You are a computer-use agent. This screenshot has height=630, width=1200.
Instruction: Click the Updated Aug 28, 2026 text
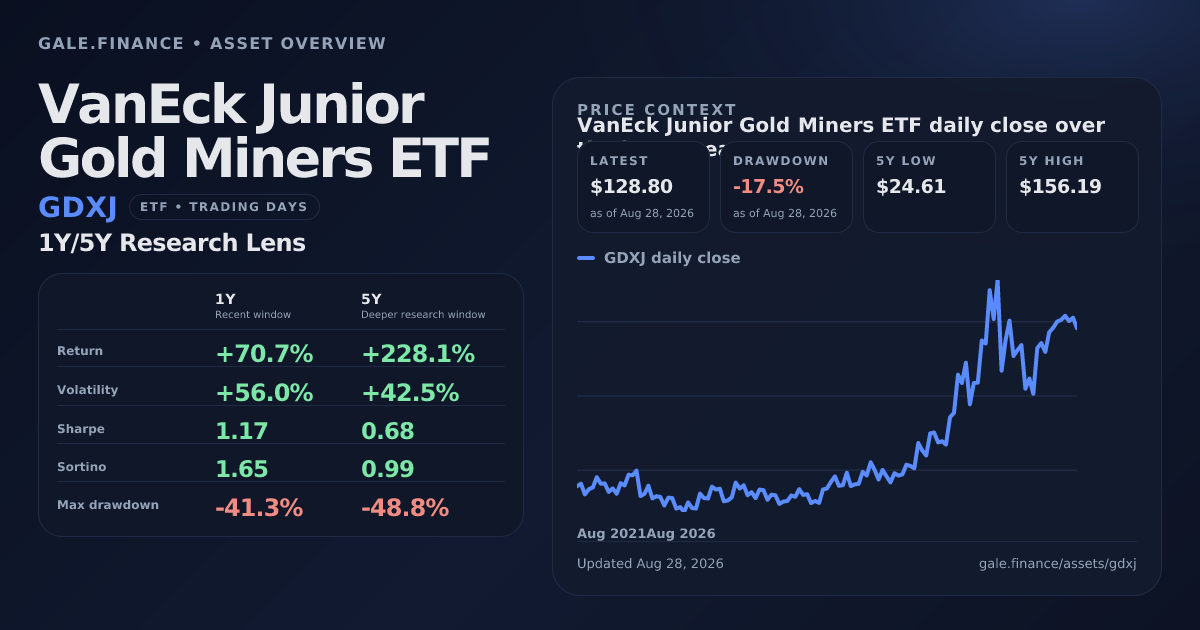coord(650,563)
